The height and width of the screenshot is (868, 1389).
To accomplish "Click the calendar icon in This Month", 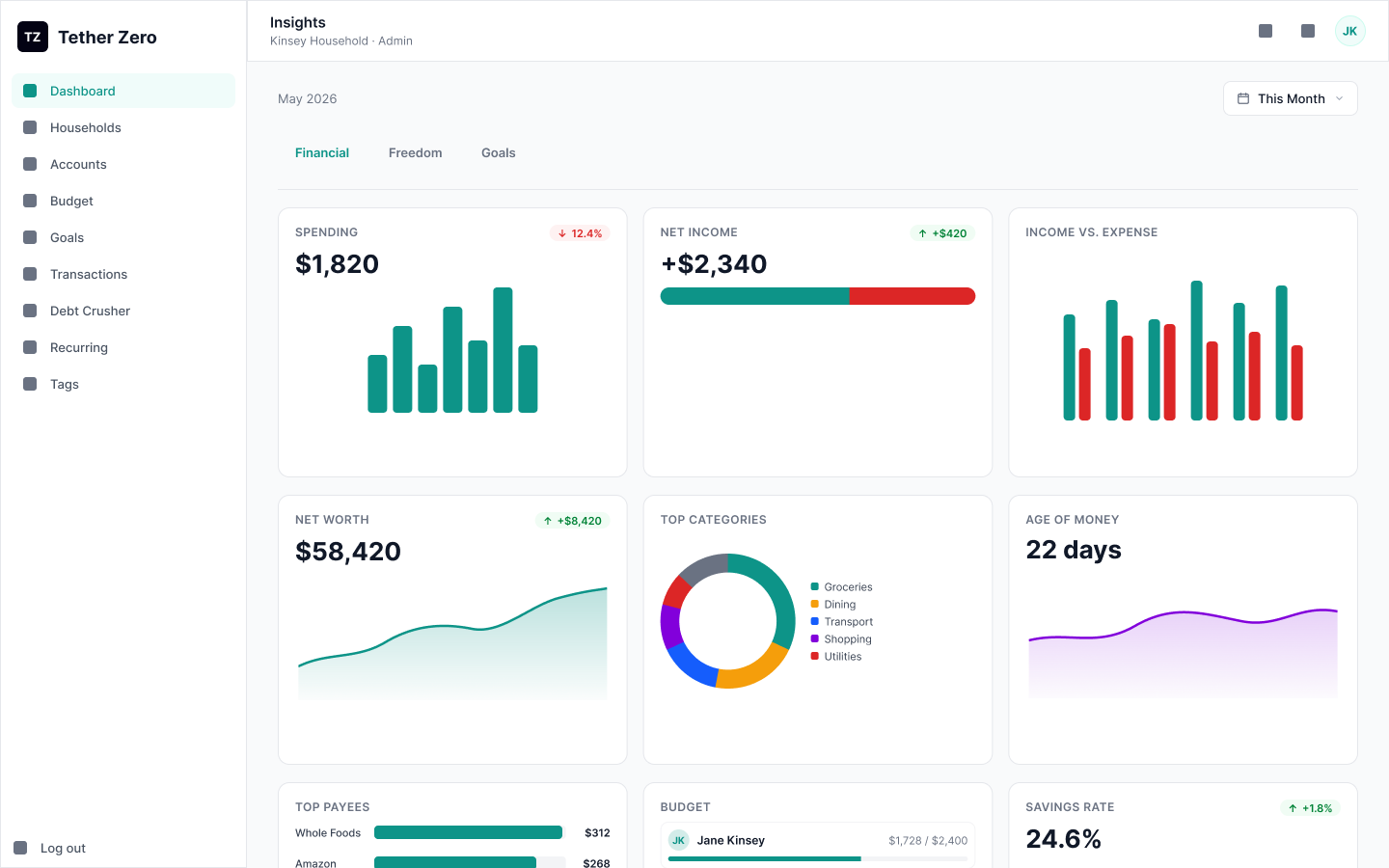I will coord(1243,98).
